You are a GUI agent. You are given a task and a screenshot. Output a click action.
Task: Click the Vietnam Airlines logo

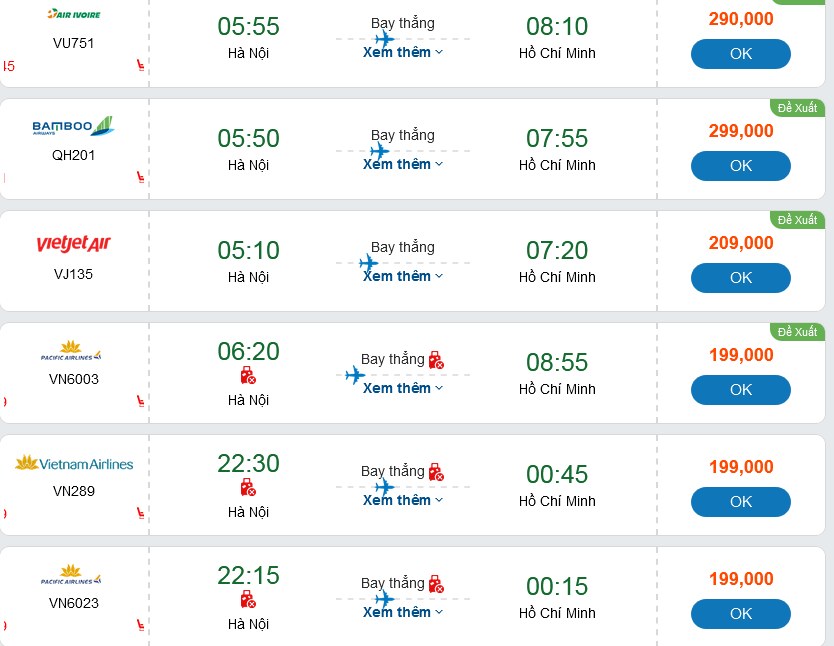tap(73, 463)
